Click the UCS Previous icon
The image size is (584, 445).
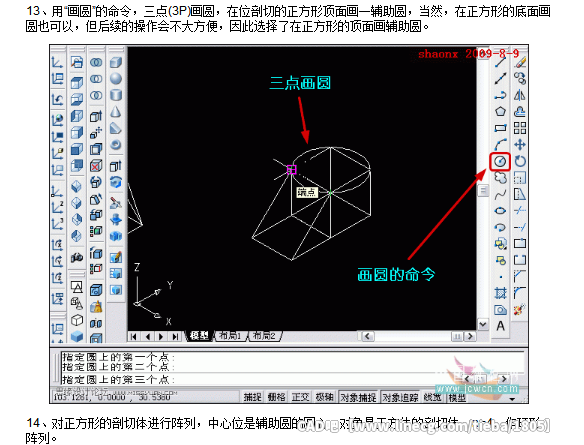tap(57, 99)
